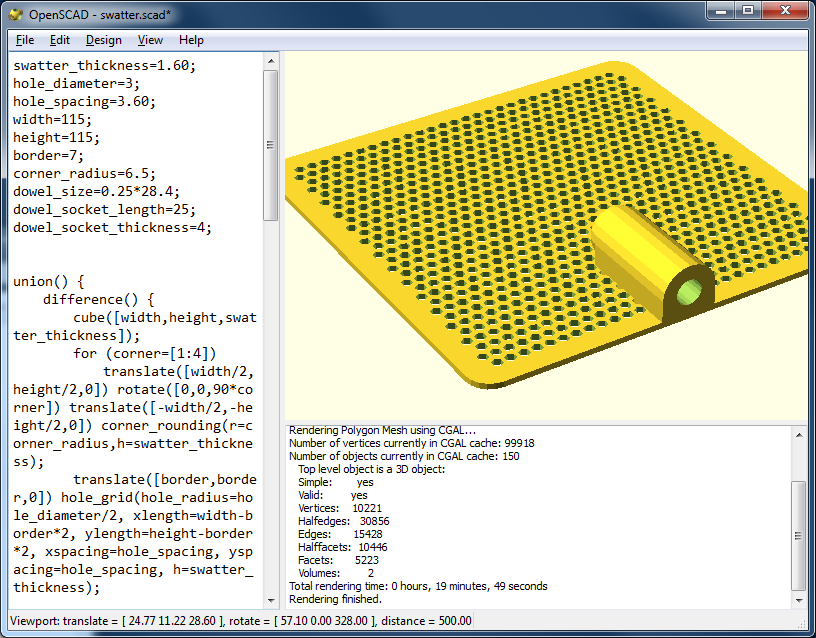Viewport: 816px width, 638px height.
Task: Click the corner_radius=6.5 code line
Action: (x=84, y=173)
